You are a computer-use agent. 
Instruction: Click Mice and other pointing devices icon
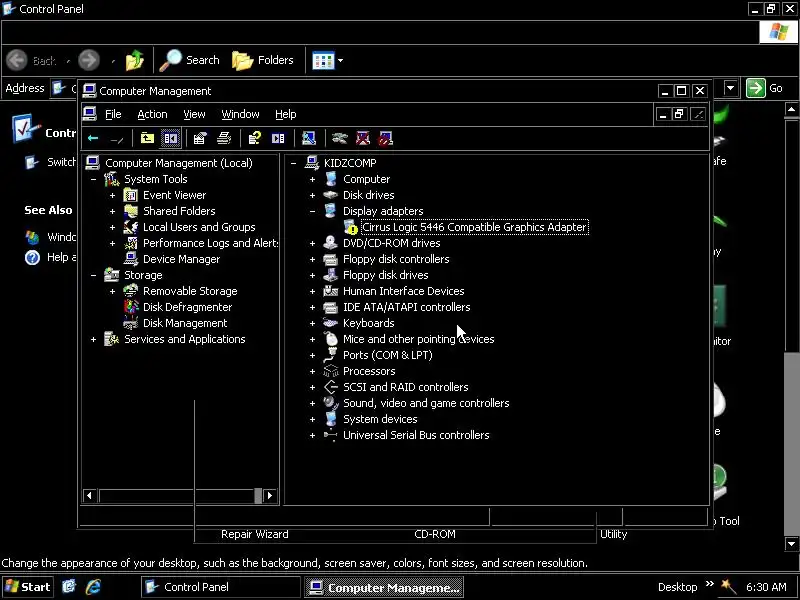(x=331, y=339)
